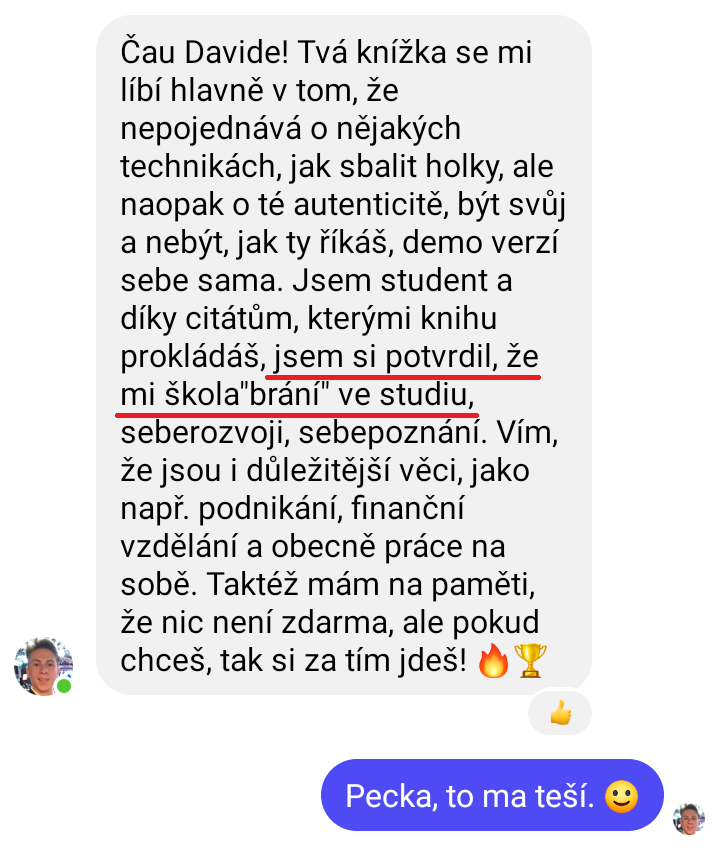This screenshot has height=852, width=712.
Task: Click the smiley emoji in the reply
Action: pos(622,797)
